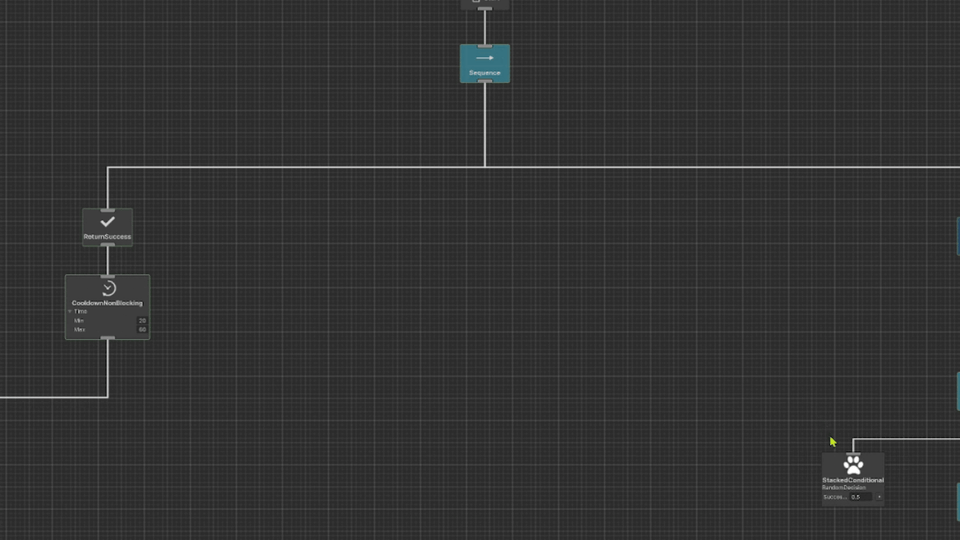Click the small dot button beside 0.5
960x540 pixels.
(879, 497)
